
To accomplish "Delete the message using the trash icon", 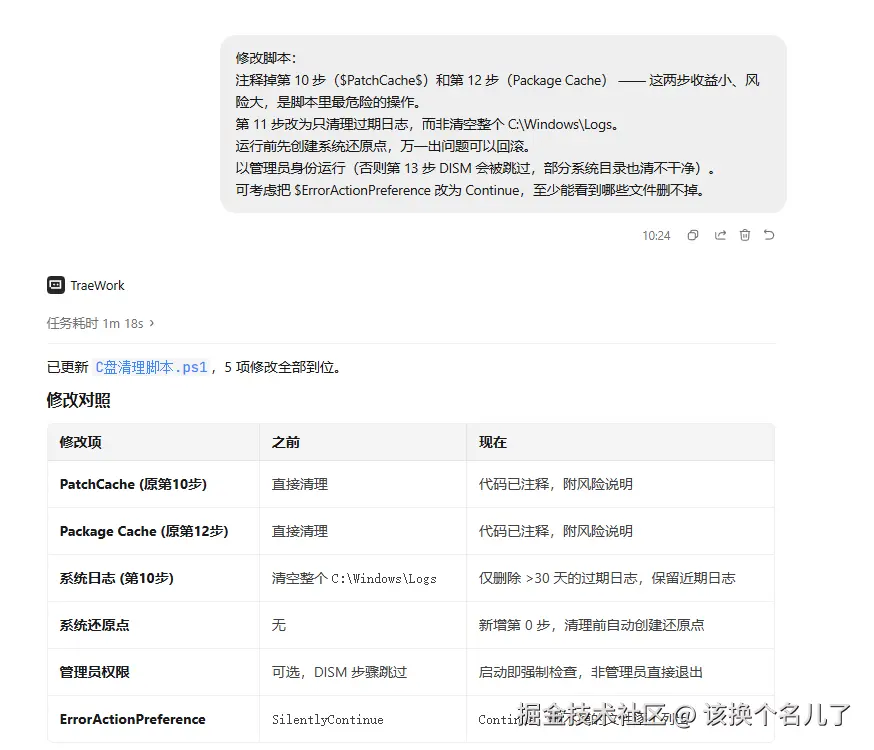I will coord(745,235).
